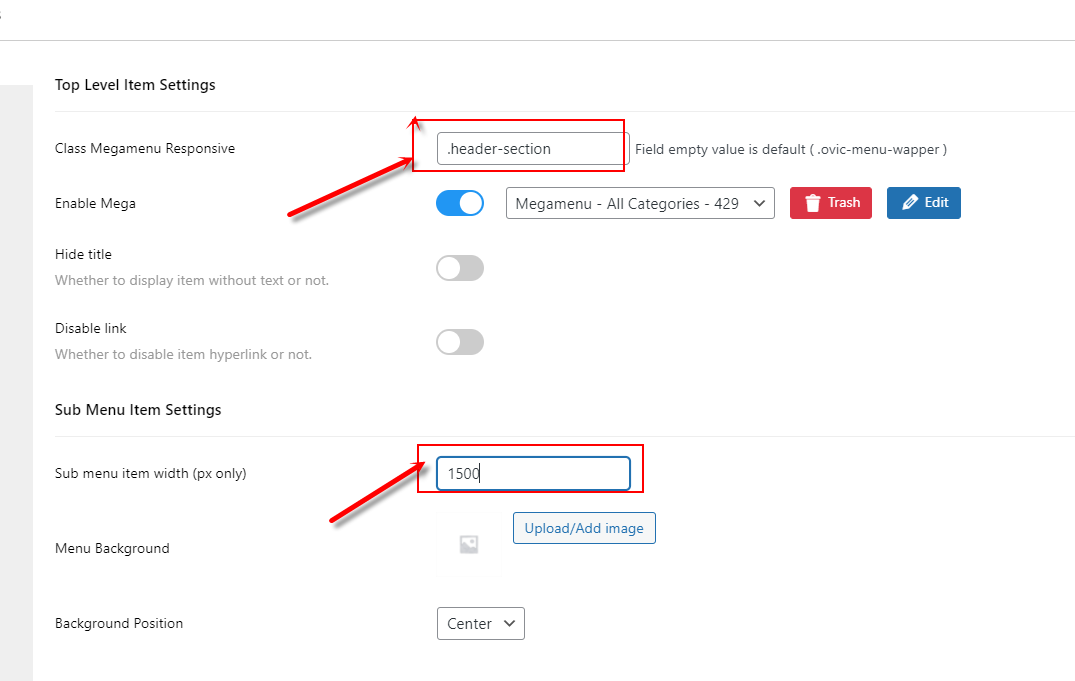Click the Trash button
Viewport: 1075px width, 681px height.
tap(831, 203)
